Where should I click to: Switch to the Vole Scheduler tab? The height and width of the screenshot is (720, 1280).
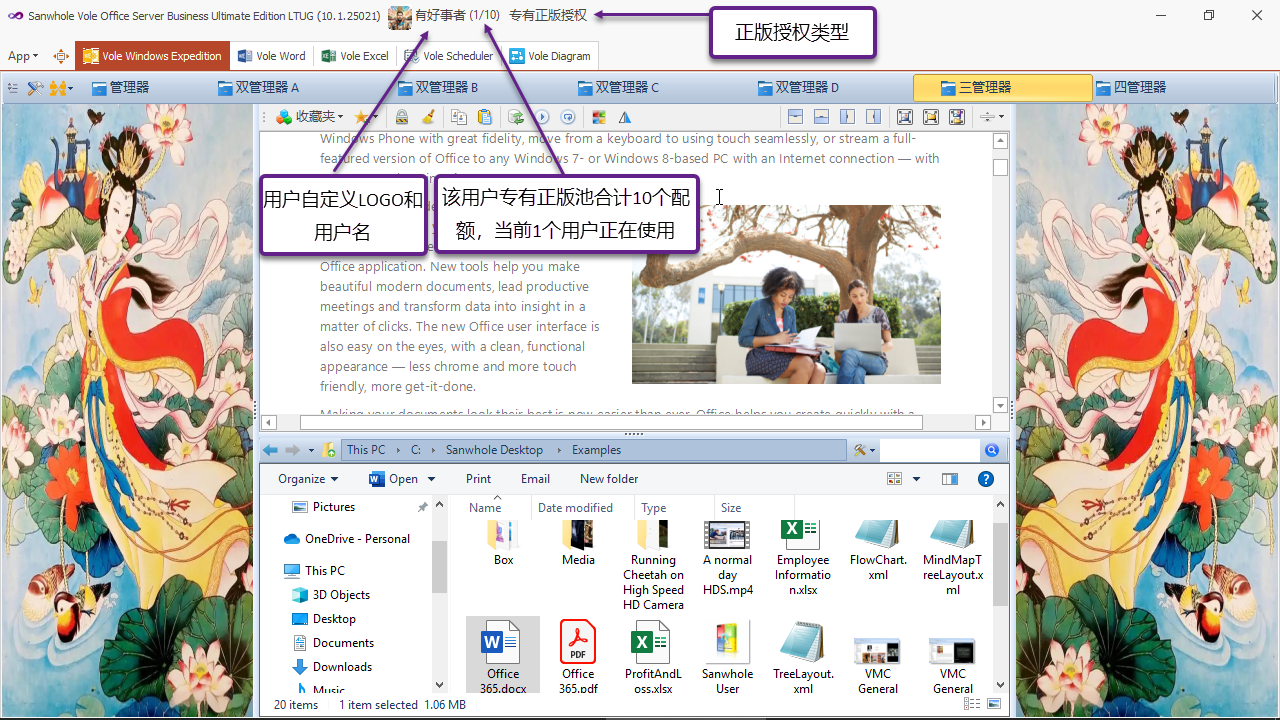click(448, 56)
